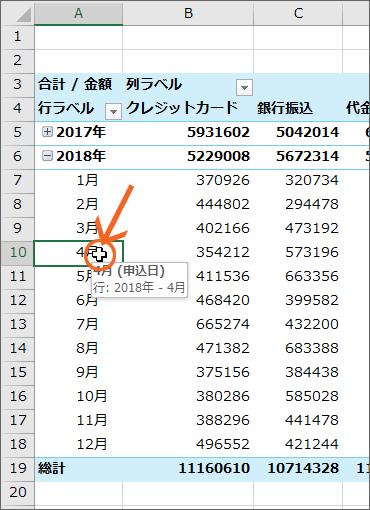Click cell value 399582
Image resolution: width=370 pixels, height=510 pixels.
click(312, 300)
